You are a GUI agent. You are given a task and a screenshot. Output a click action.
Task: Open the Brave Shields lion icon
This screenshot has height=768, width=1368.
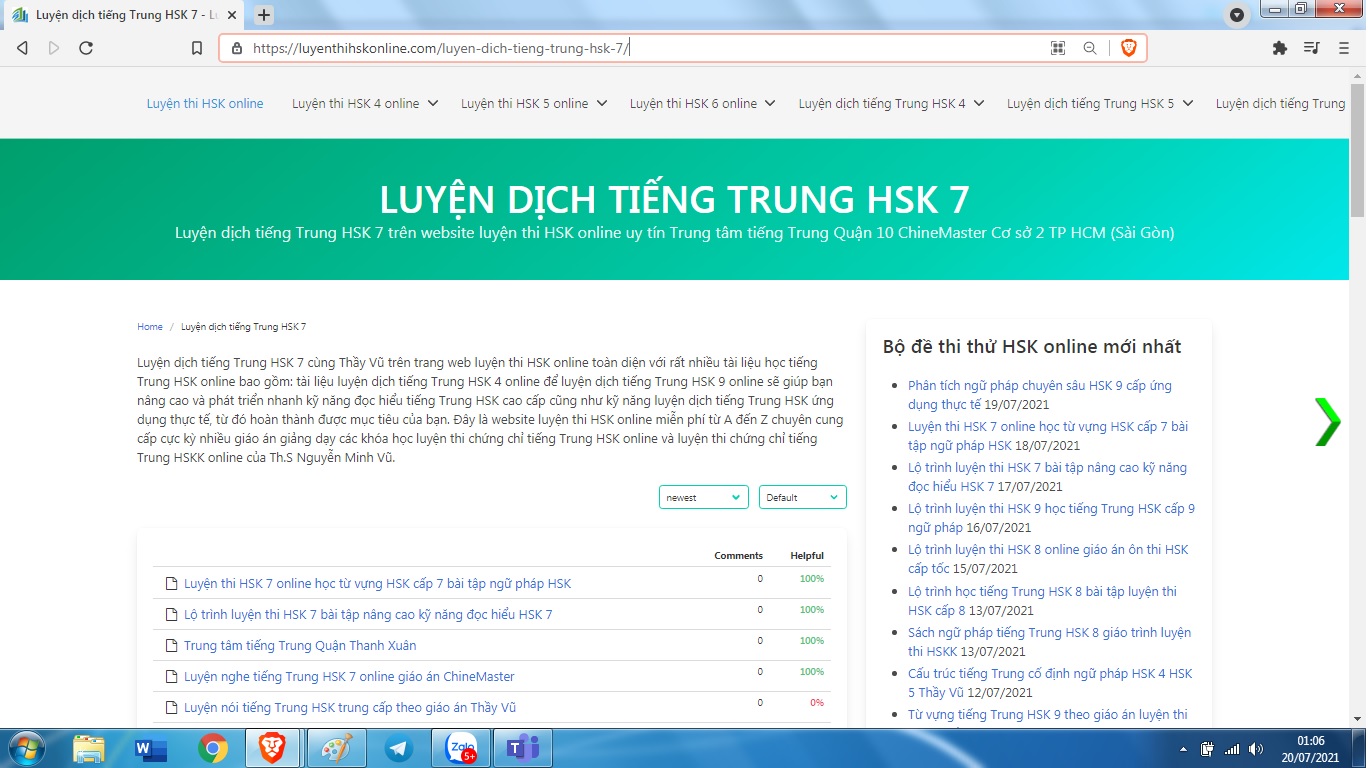pos(1128,48)
